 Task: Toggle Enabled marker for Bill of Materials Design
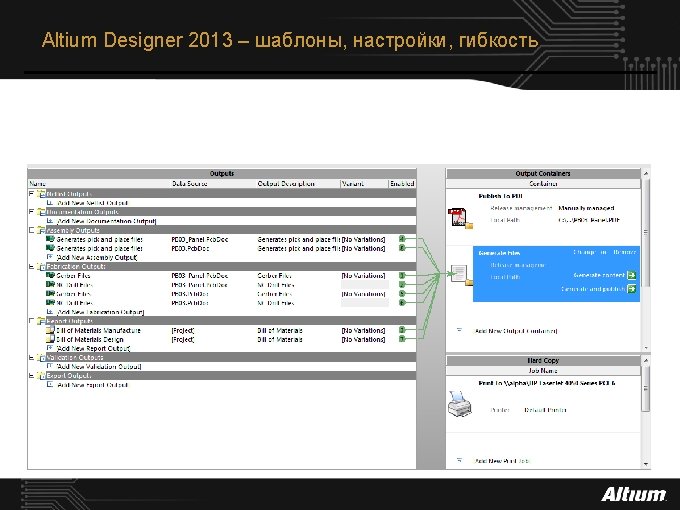coord(402,339)
